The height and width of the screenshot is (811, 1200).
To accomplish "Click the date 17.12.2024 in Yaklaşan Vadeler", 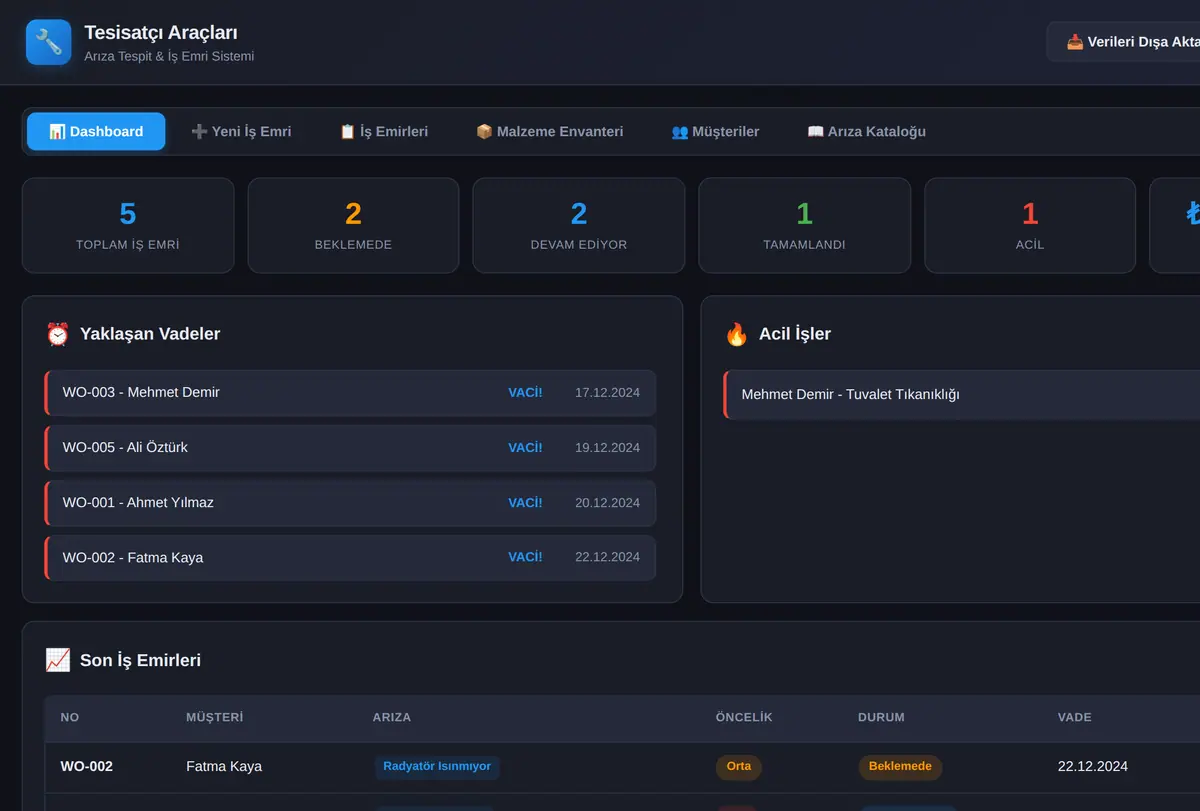I will pyautogui.click(x=607, y=393).
